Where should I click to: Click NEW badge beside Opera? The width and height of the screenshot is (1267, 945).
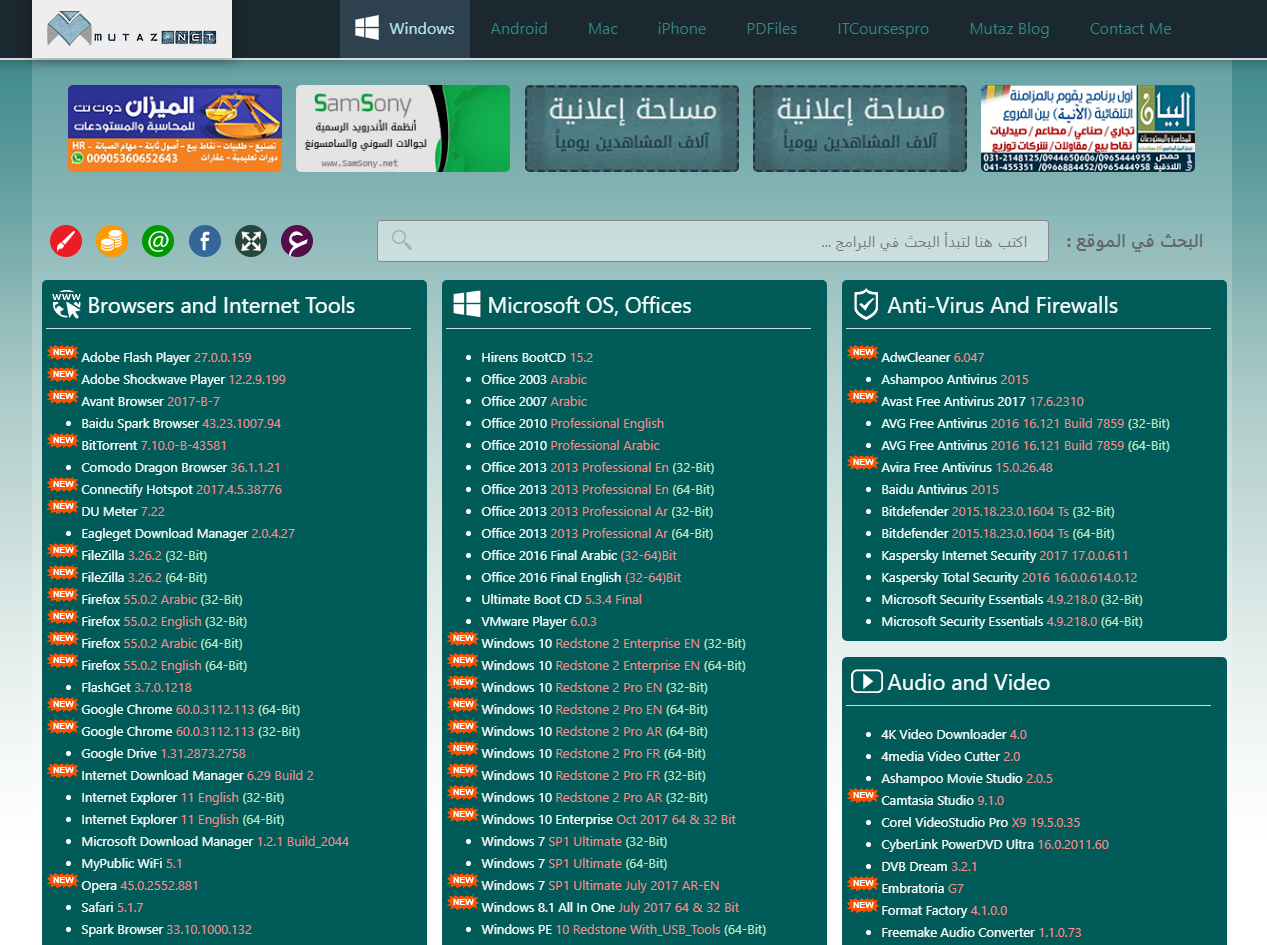tap(64, 880)
